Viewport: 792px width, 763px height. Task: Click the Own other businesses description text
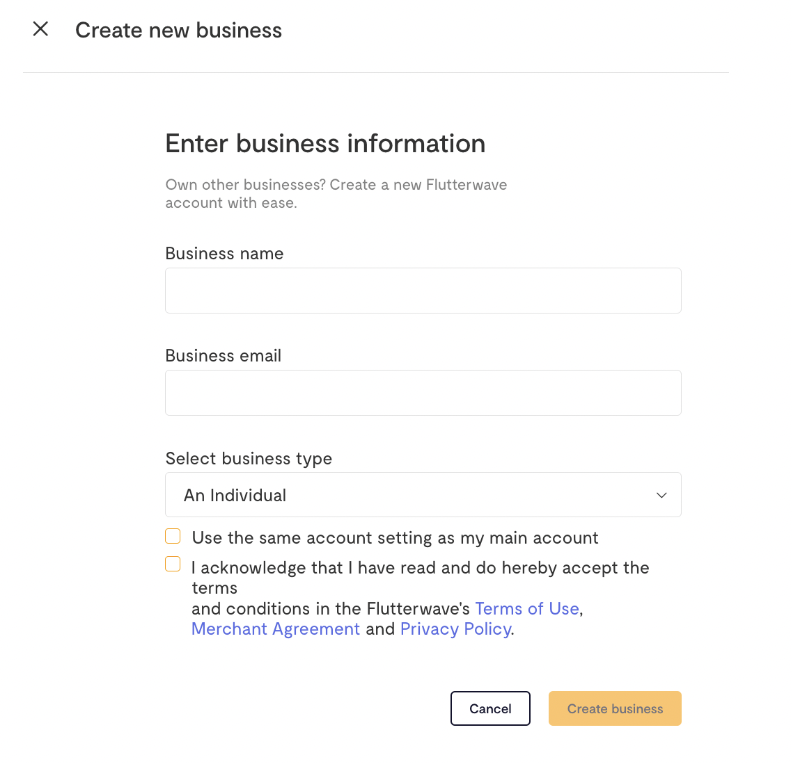point(336,194)
